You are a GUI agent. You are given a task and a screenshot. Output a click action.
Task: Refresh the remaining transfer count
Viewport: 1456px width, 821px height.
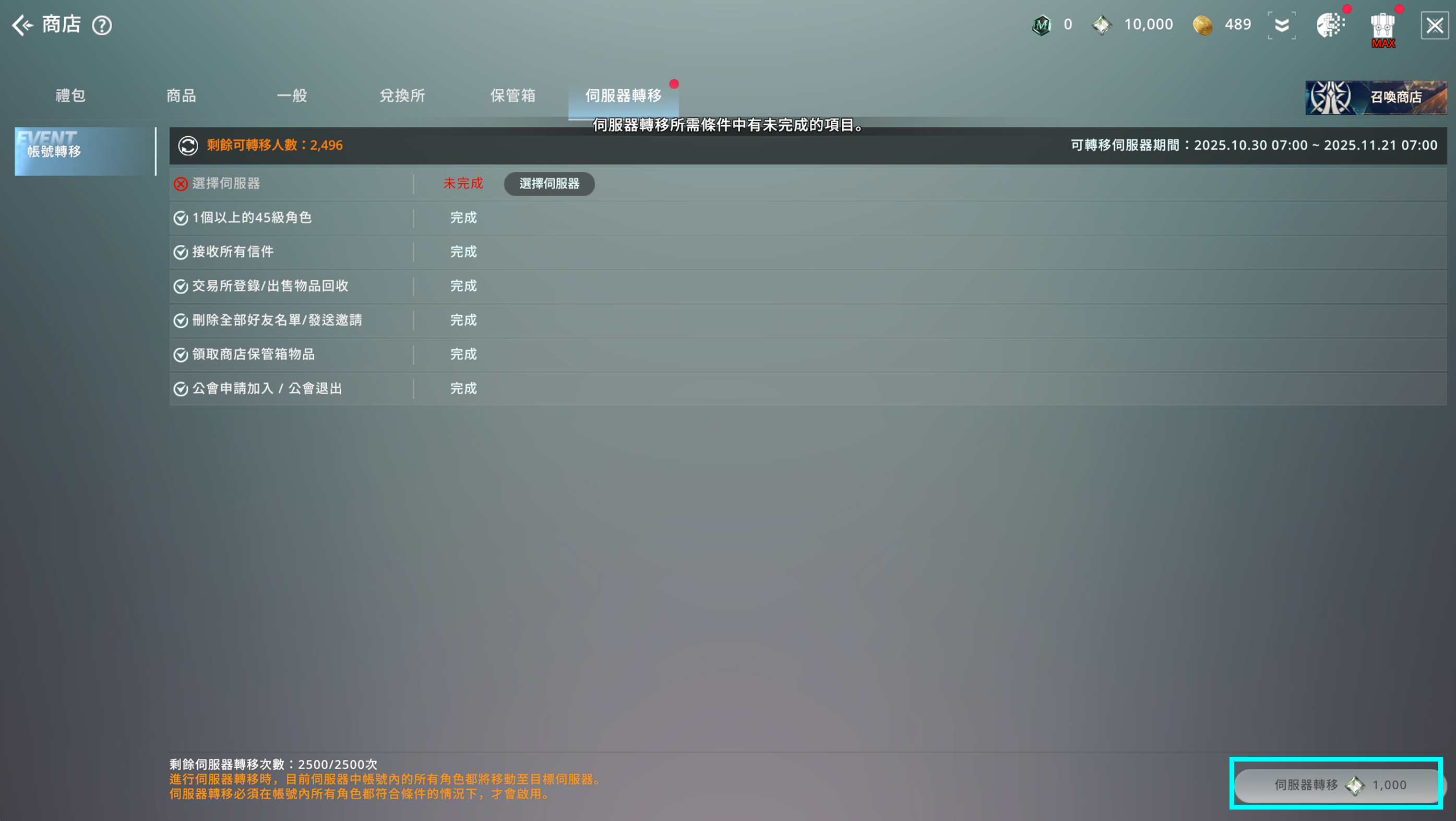click(x=188, y=145)
